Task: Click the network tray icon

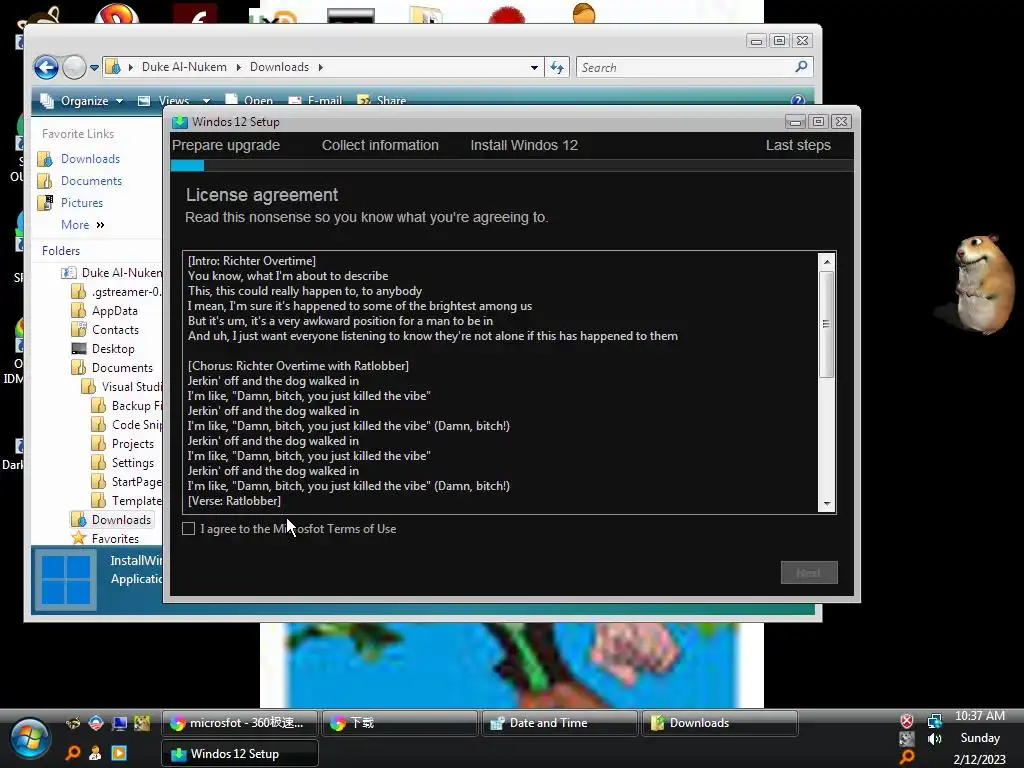Action: 935,721
